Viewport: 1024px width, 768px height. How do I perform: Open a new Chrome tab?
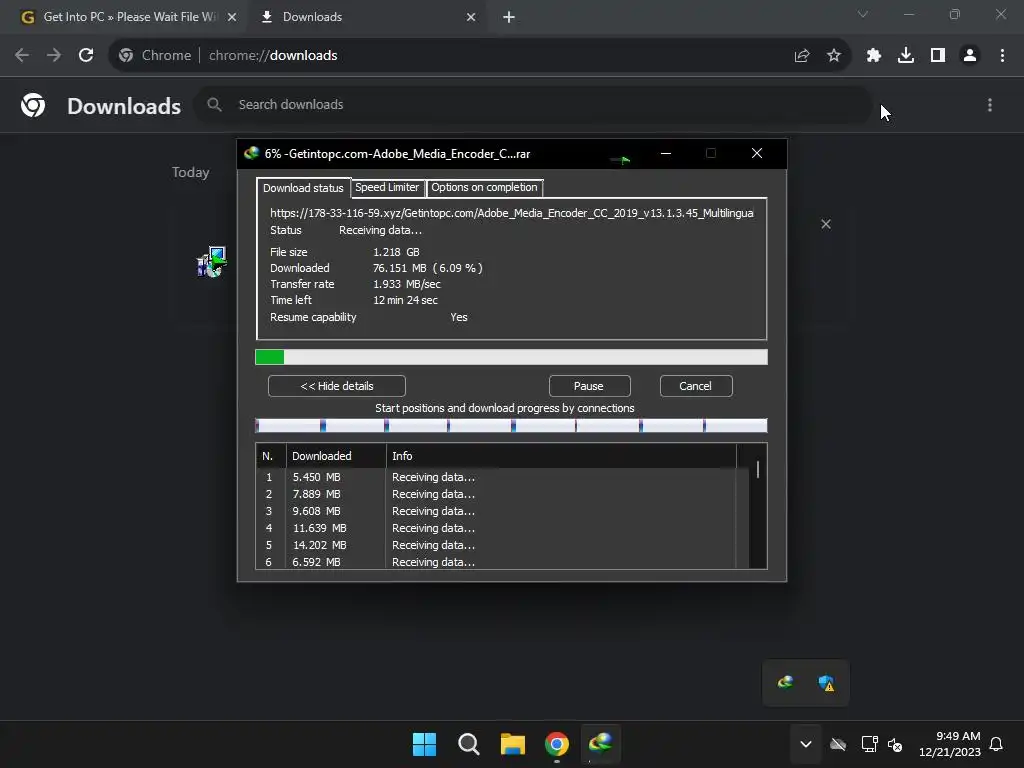[509, 17]
